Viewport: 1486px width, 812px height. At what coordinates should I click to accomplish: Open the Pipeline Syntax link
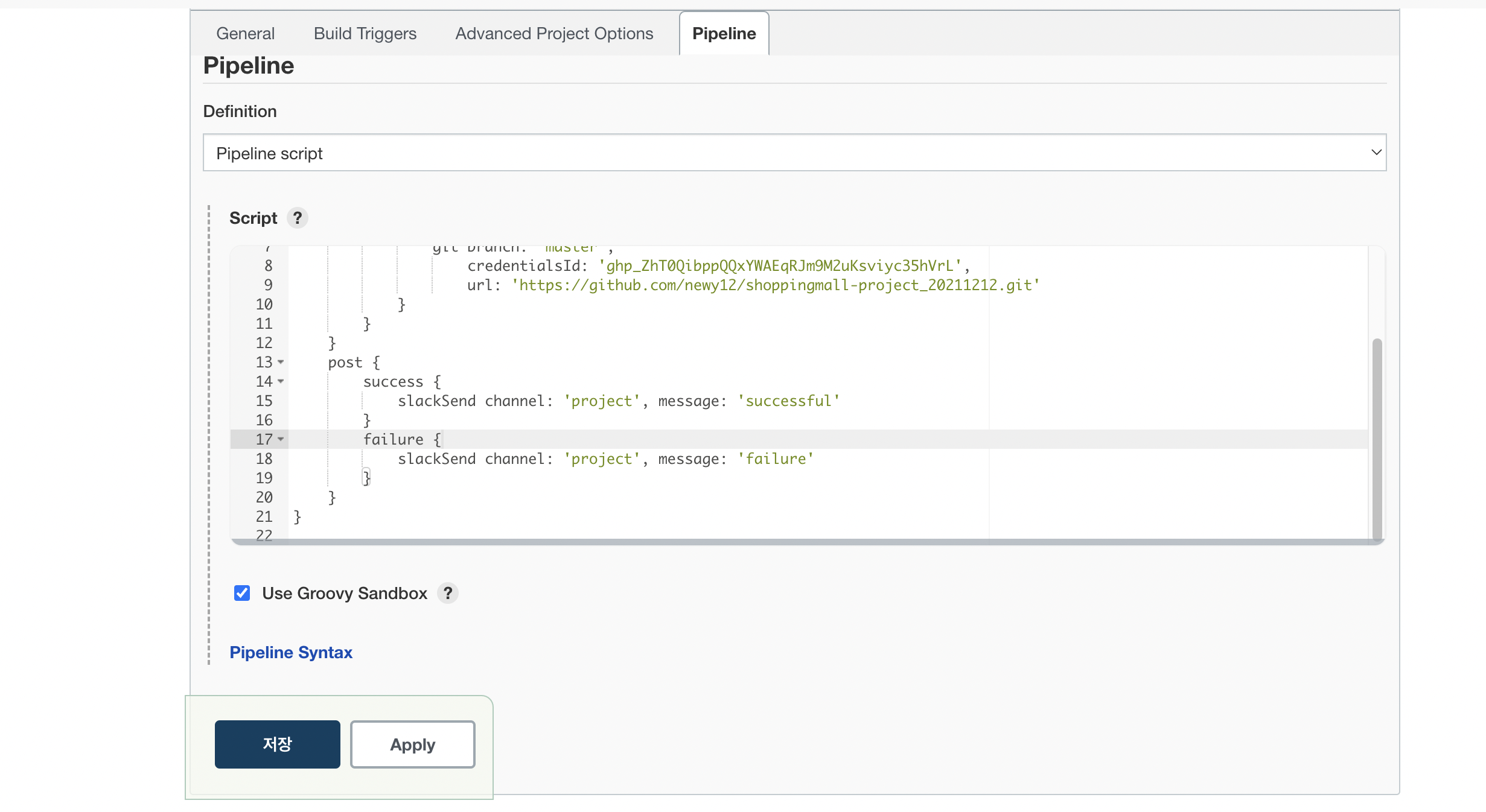click(x=291, y=652)
